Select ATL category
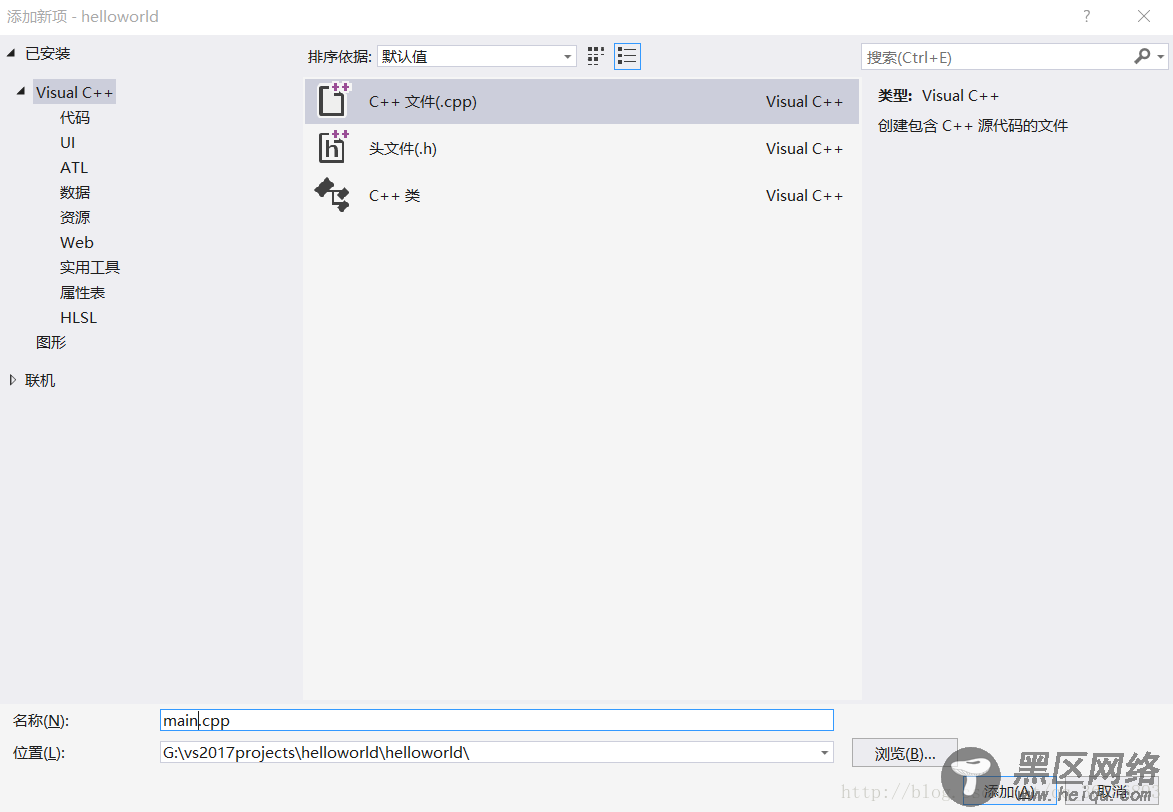The height and width of the screenshot is (812, 1173). 74,168
